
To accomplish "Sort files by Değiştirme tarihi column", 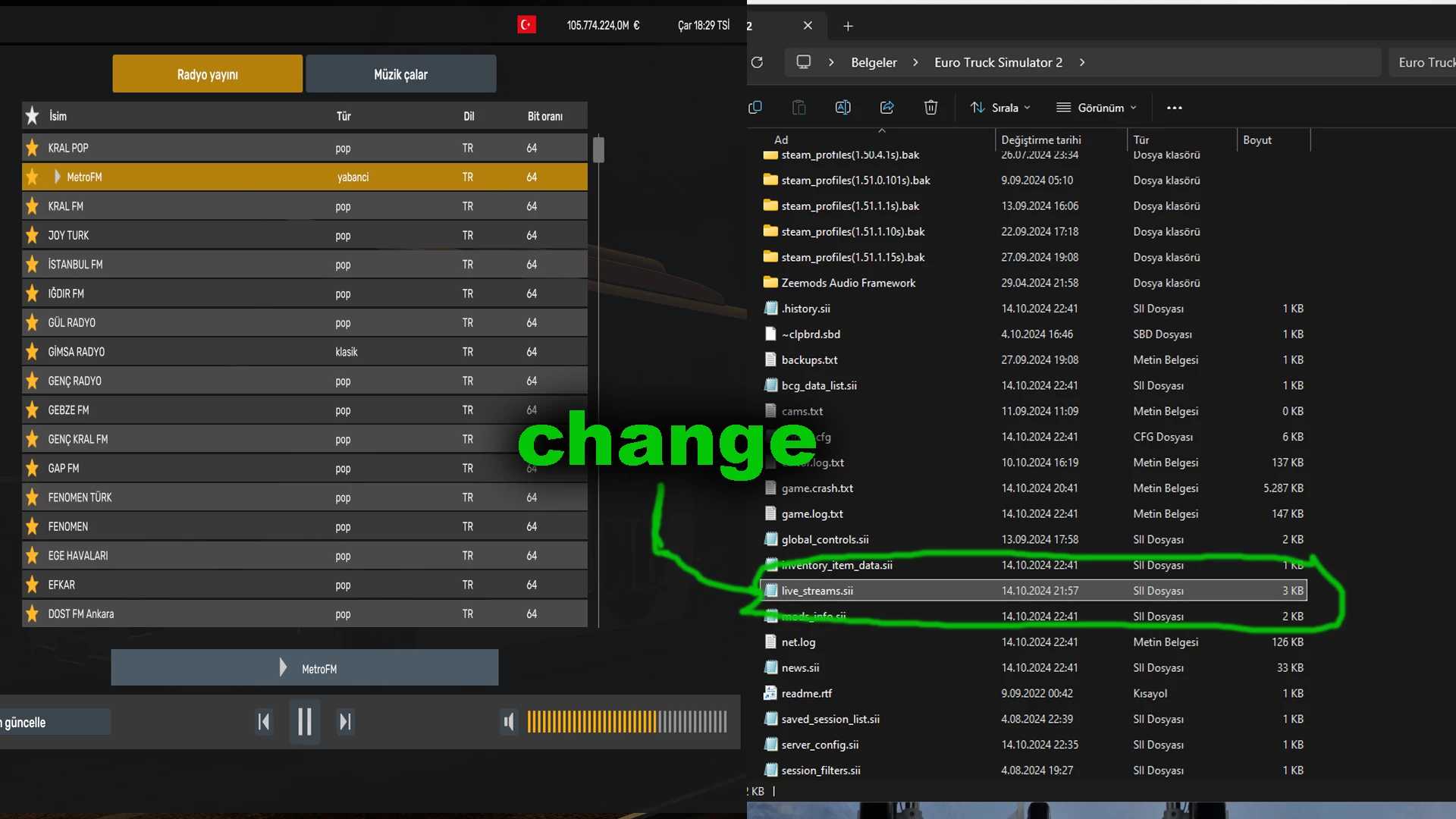I will 1041,140.
